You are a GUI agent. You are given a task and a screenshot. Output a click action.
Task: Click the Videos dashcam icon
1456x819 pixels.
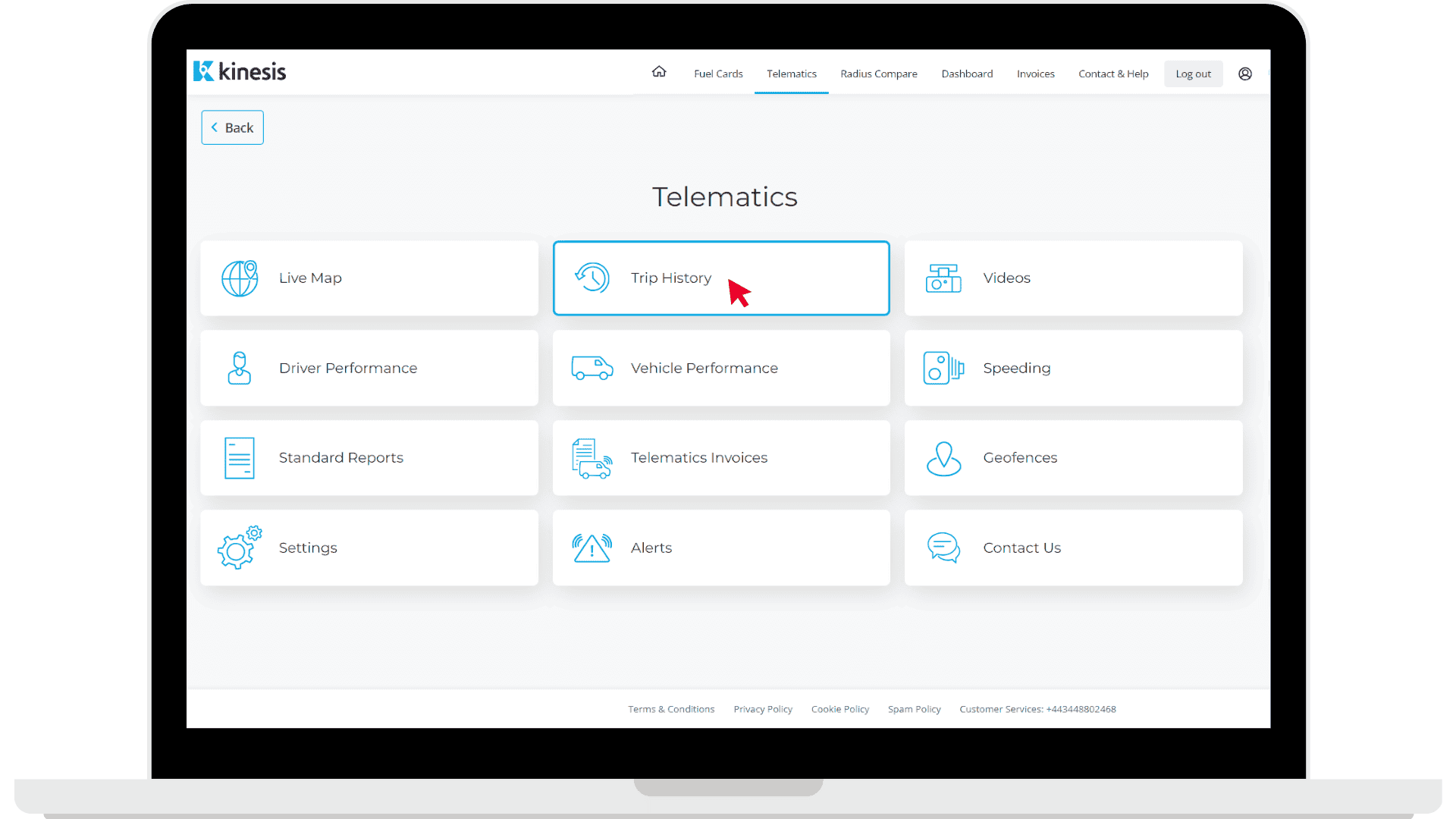[943, 278]
